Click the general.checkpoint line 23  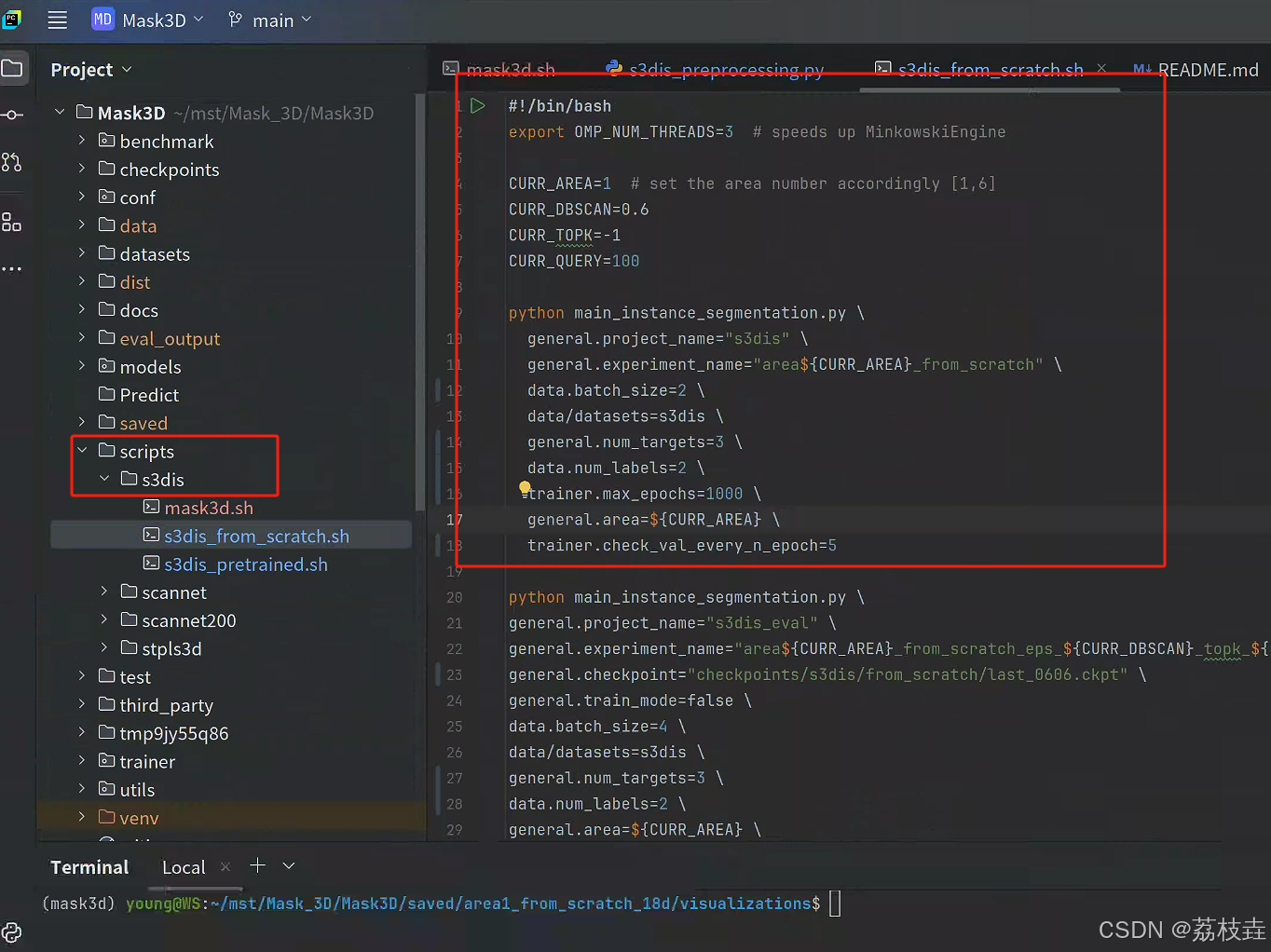coord(827,675)
